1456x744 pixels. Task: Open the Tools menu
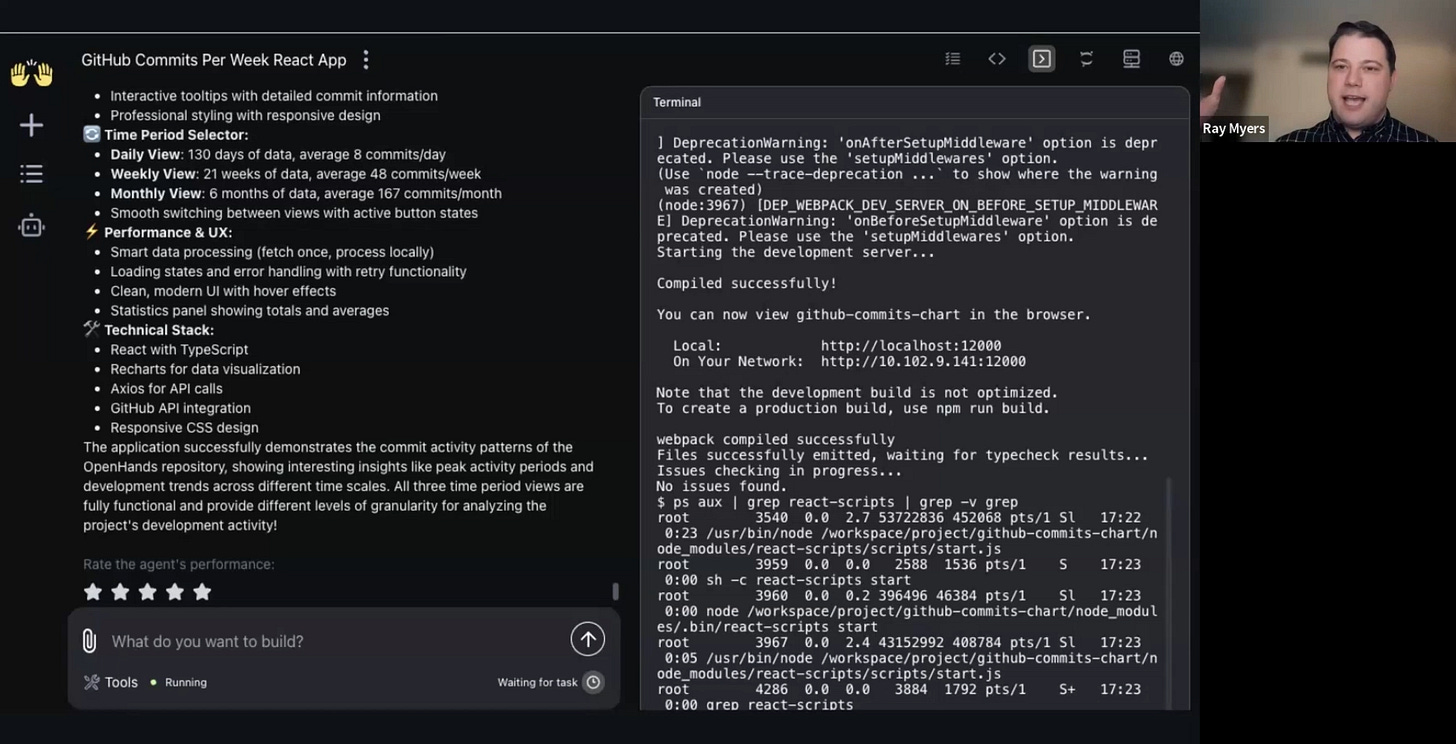[x=111, y=682]
